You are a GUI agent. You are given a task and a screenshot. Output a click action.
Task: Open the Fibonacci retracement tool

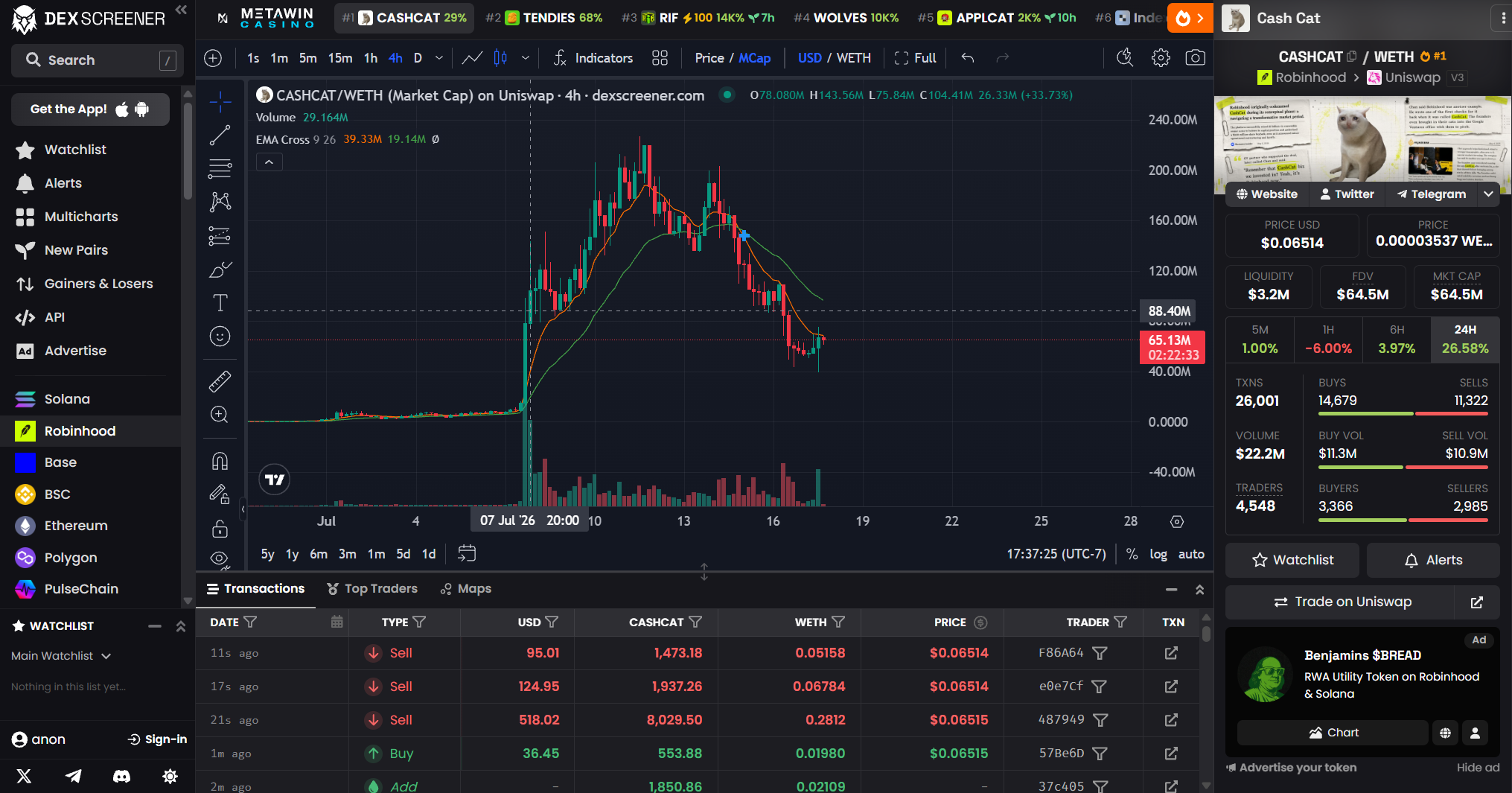tap(220, 169)
